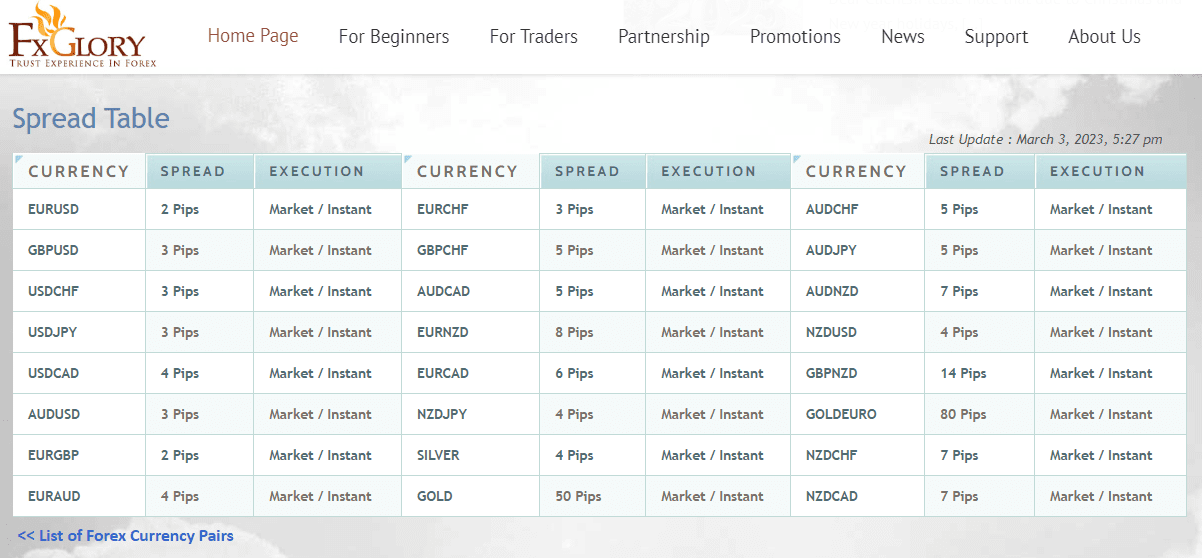
Task: Click the FxGlory logo
Action: point(77,36)
